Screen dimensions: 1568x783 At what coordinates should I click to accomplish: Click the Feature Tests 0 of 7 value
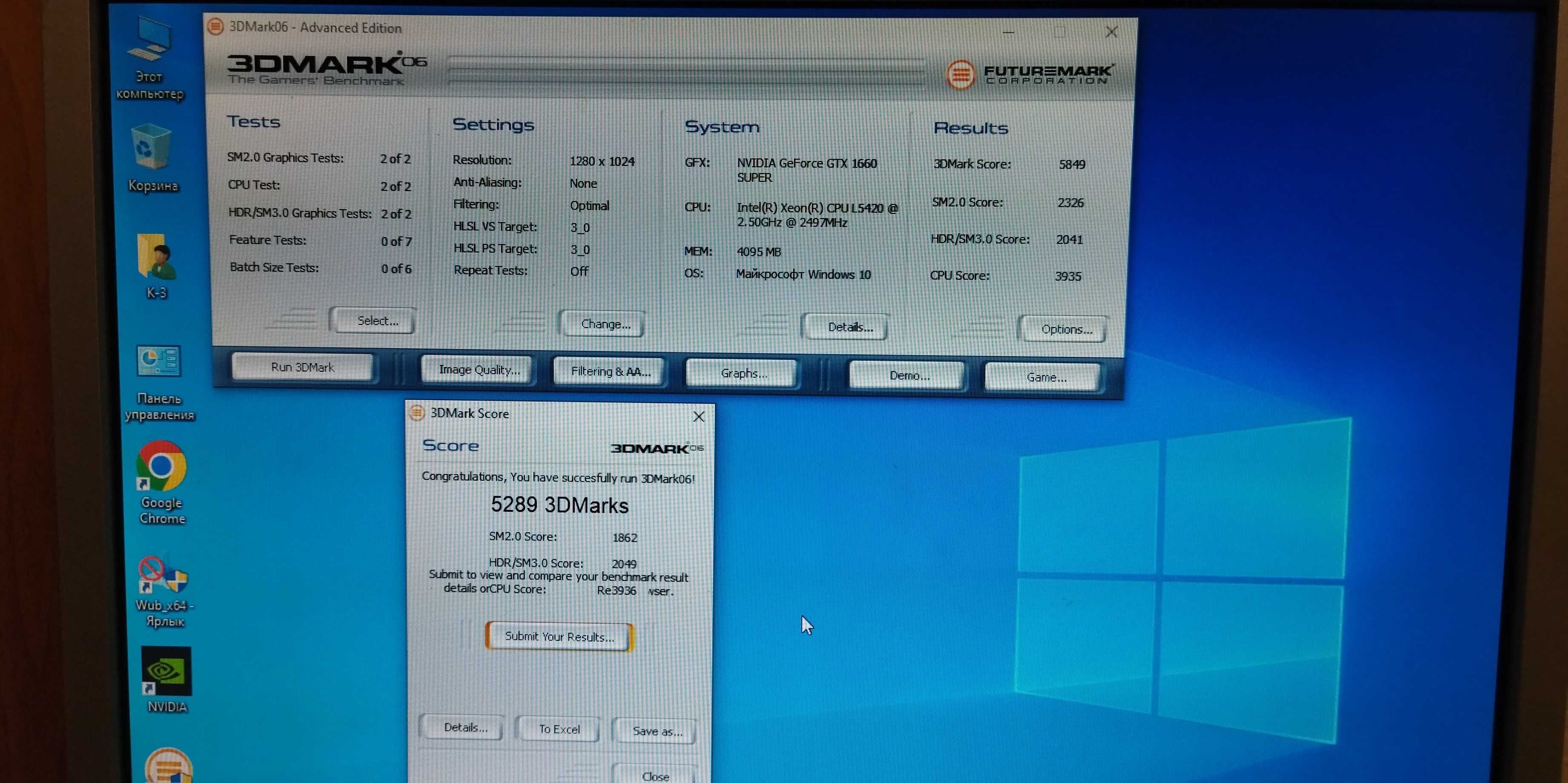pos(396,242)
